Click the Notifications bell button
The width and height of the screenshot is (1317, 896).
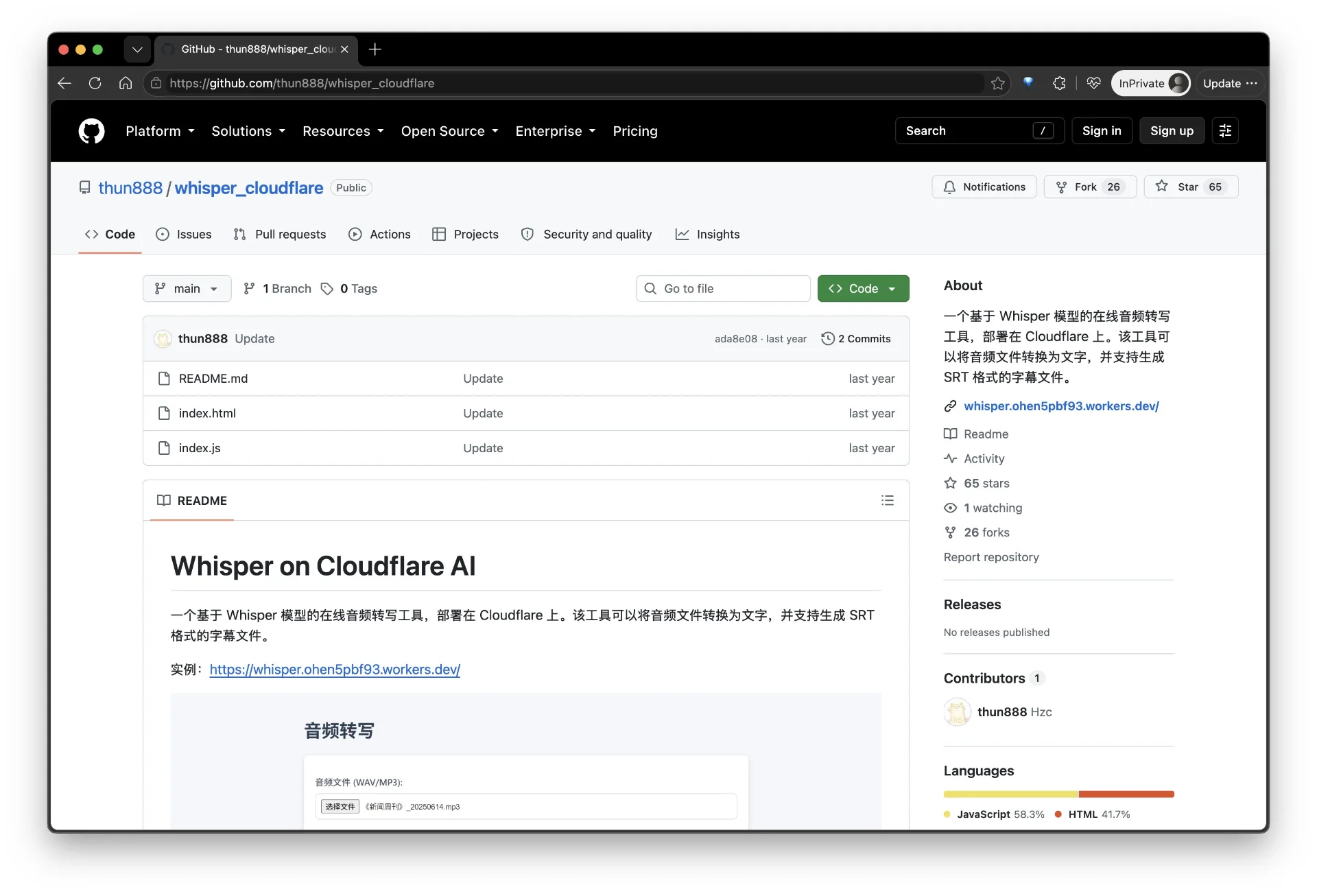pos(984,187)
